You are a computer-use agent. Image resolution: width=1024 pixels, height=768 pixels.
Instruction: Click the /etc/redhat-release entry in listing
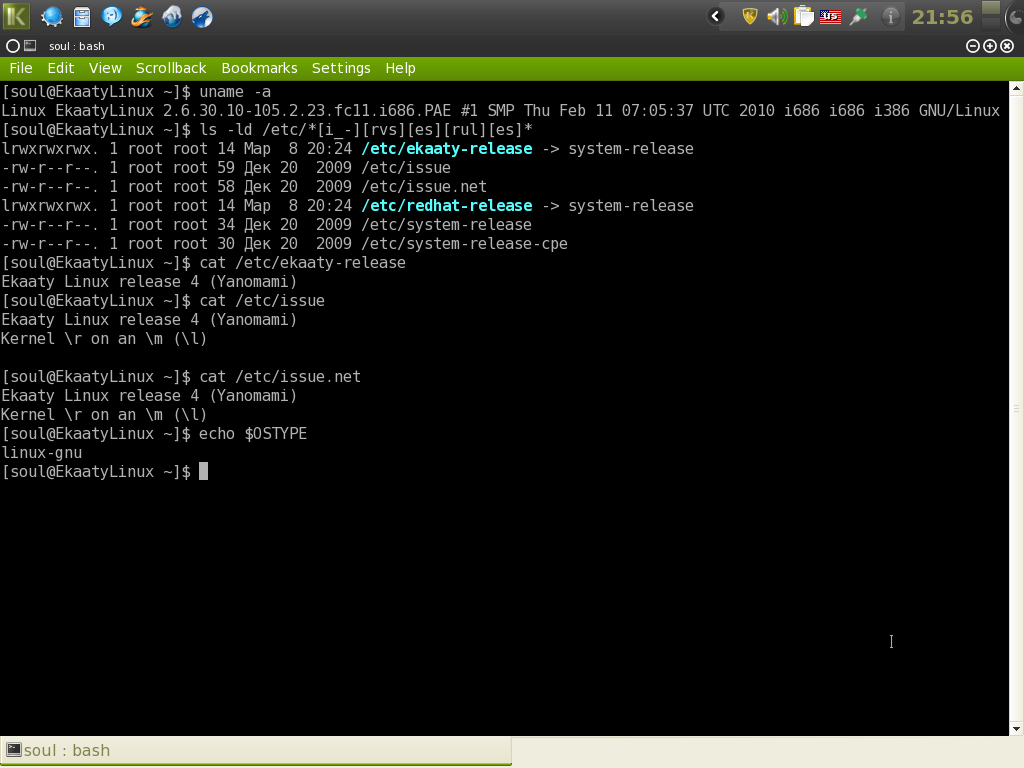pyautogui.click(x=447, y=206)
